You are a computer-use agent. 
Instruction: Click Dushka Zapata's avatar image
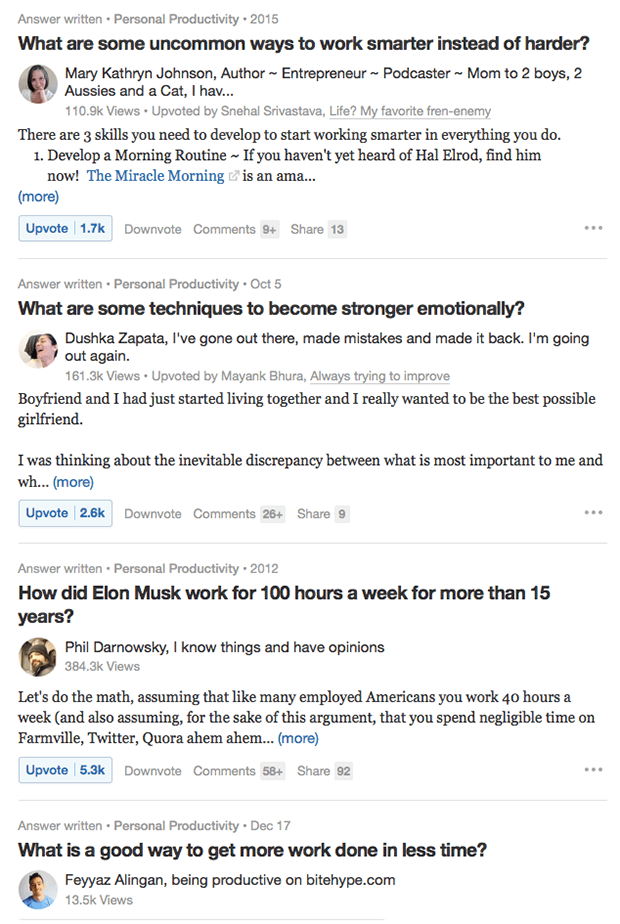(x=38, y=349)
